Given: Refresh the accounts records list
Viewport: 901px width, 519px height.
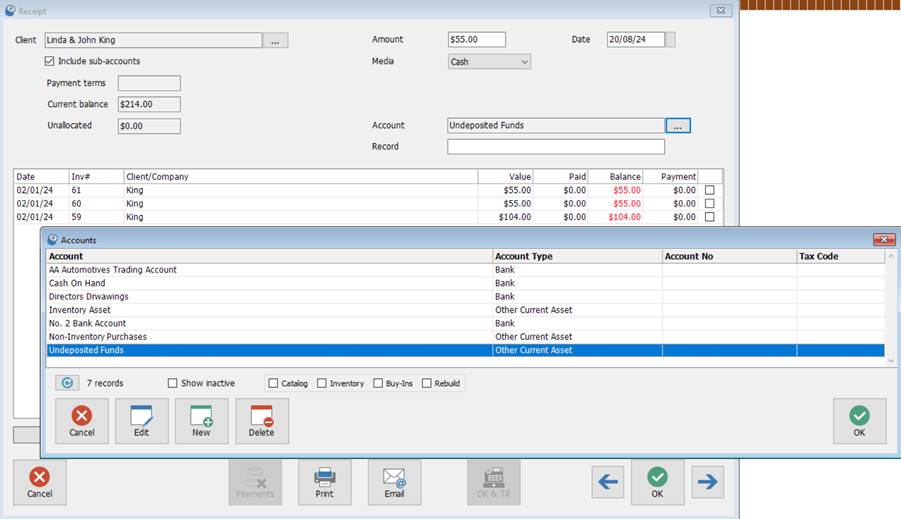Looking at the screenshot, I should tap(67, 383).
